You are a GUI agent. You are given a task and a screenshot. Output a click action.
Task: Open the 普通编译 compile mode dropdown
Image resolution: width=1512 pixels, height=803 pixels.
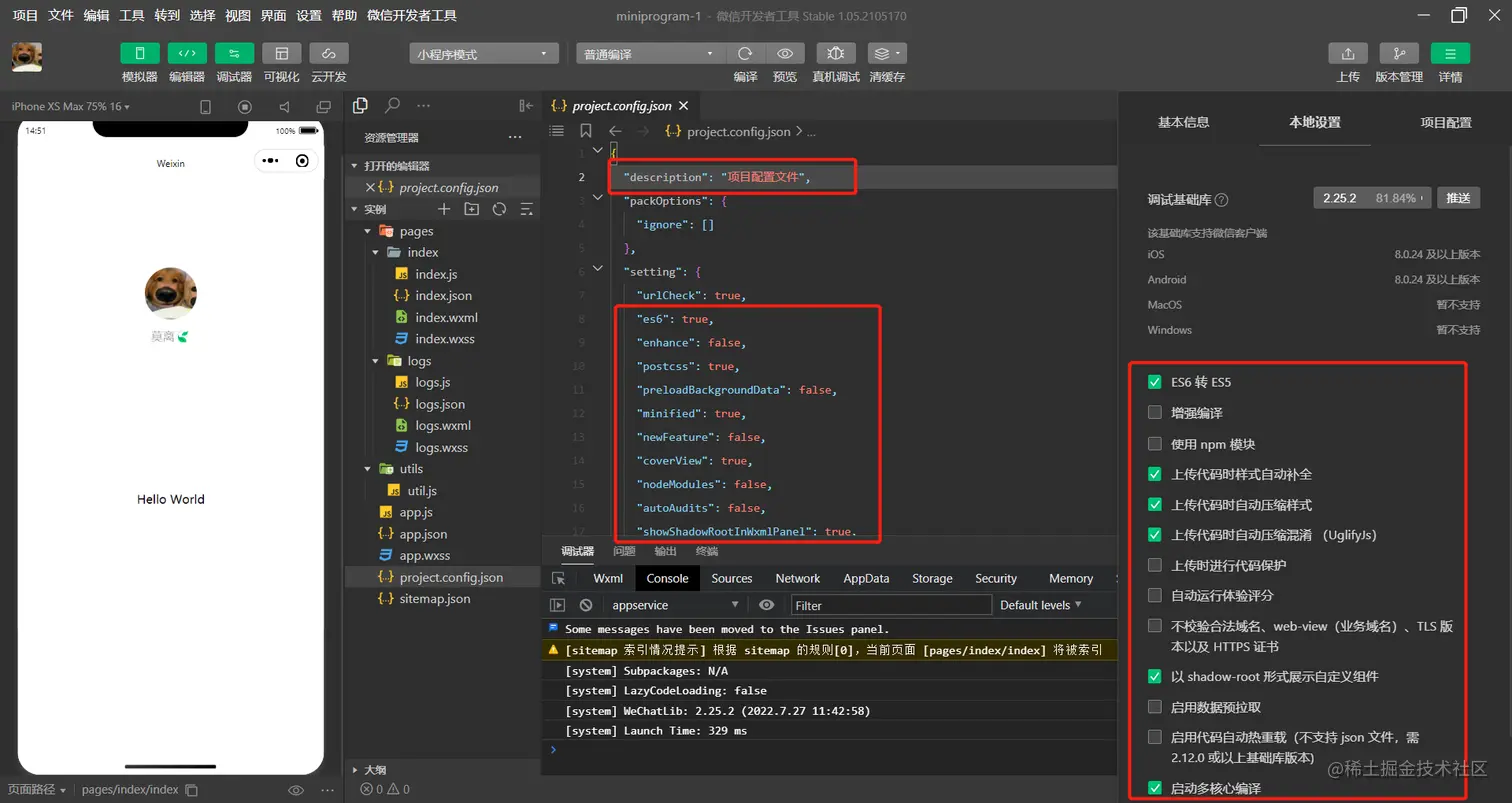pyautogui.click(x=650, y=54)
